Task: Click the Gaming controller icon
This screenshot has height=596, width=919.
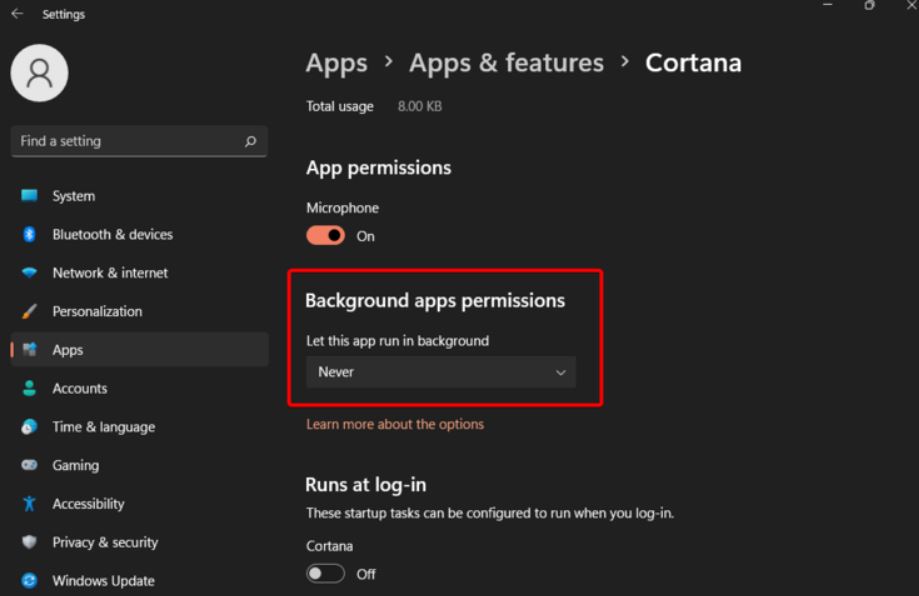Action: click(x=29, y=465)
